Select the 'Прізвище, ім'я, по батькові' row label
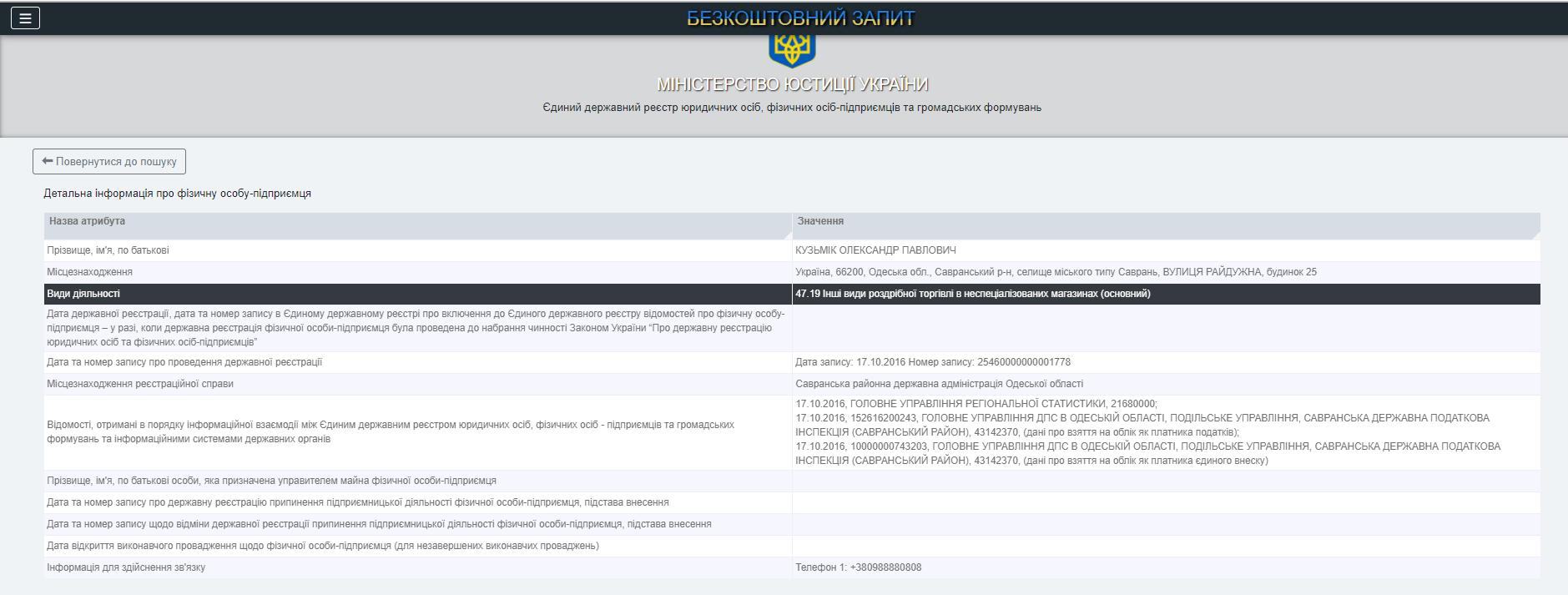1568x595 pixels. 108,250
